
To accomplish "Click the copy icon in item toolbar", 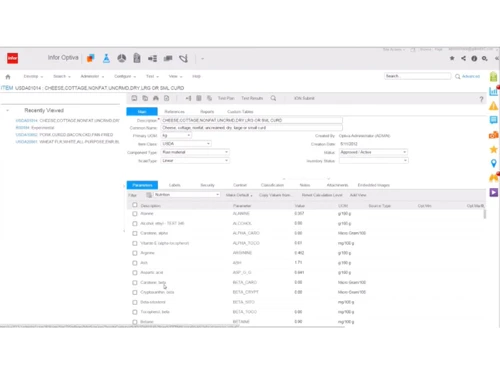I will pos(145,98).
